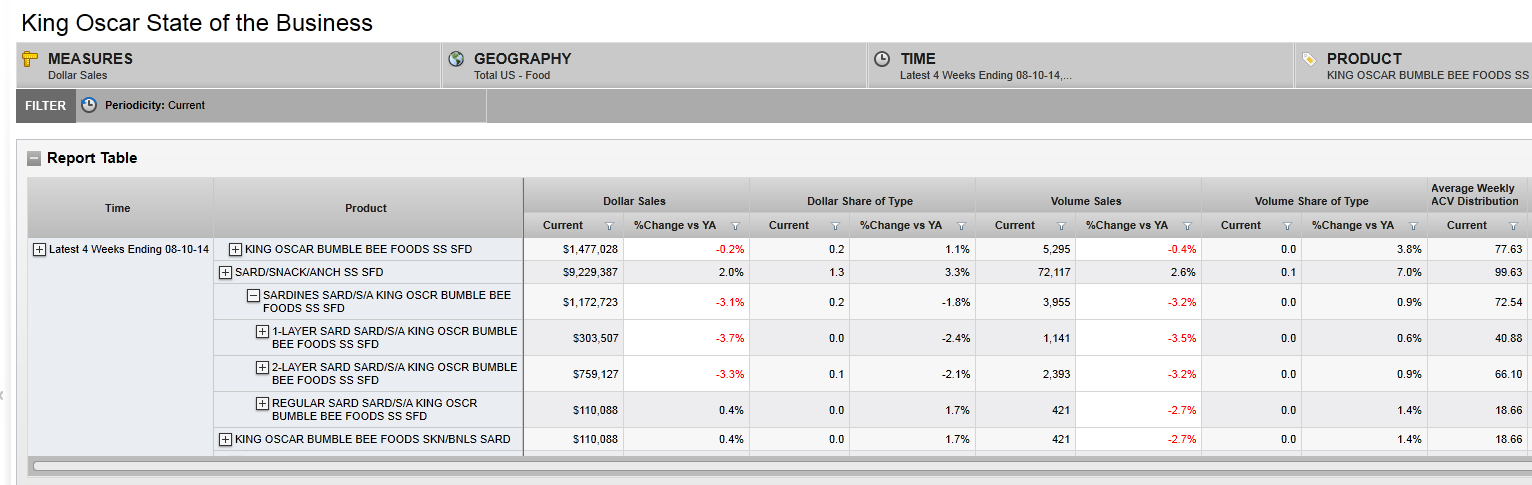Filter the Volume Sales Current column
1532x485 pixels.
1061,226
